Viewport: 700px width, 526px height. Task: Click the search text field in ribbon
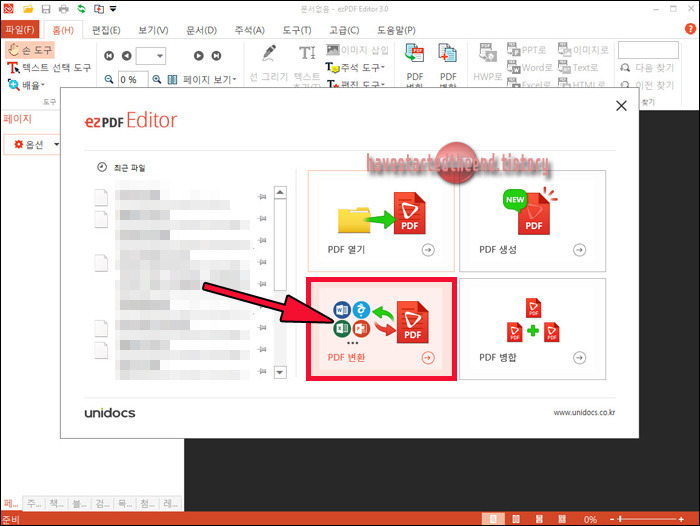pyautogui.click(x=648, y=50)
